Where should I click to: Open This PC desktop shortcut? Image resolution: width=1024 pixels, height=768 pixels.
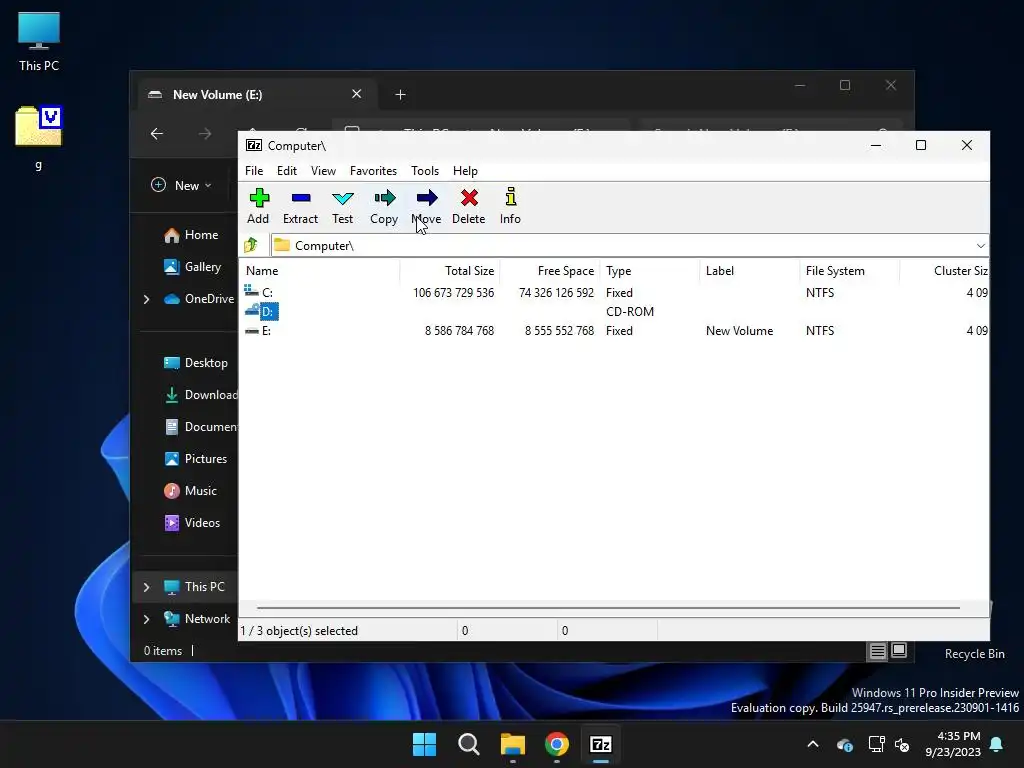click(39, 42)
